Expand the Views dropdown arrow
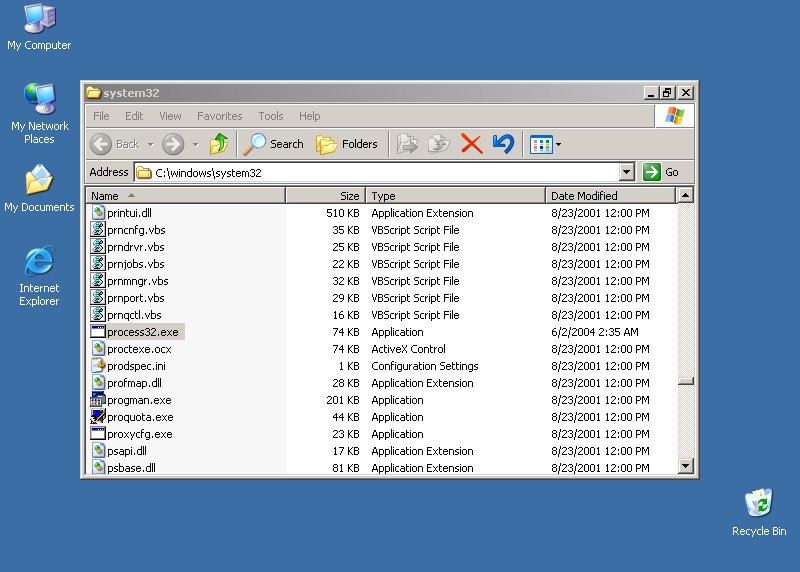 coord(559,145)
